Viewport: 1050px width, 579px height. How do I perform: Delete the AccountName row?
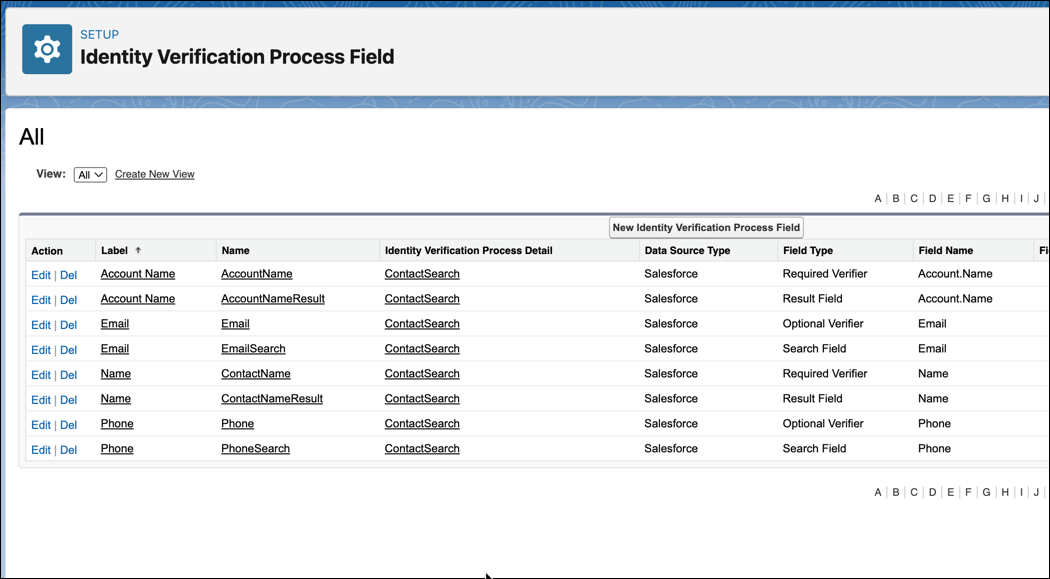(x=68, y=274)
